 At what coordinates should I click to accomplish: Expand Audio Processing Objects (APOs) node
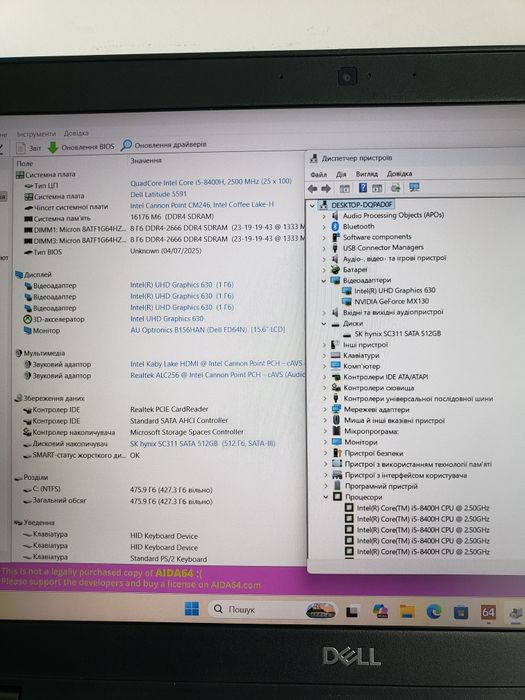click(324, 216)
